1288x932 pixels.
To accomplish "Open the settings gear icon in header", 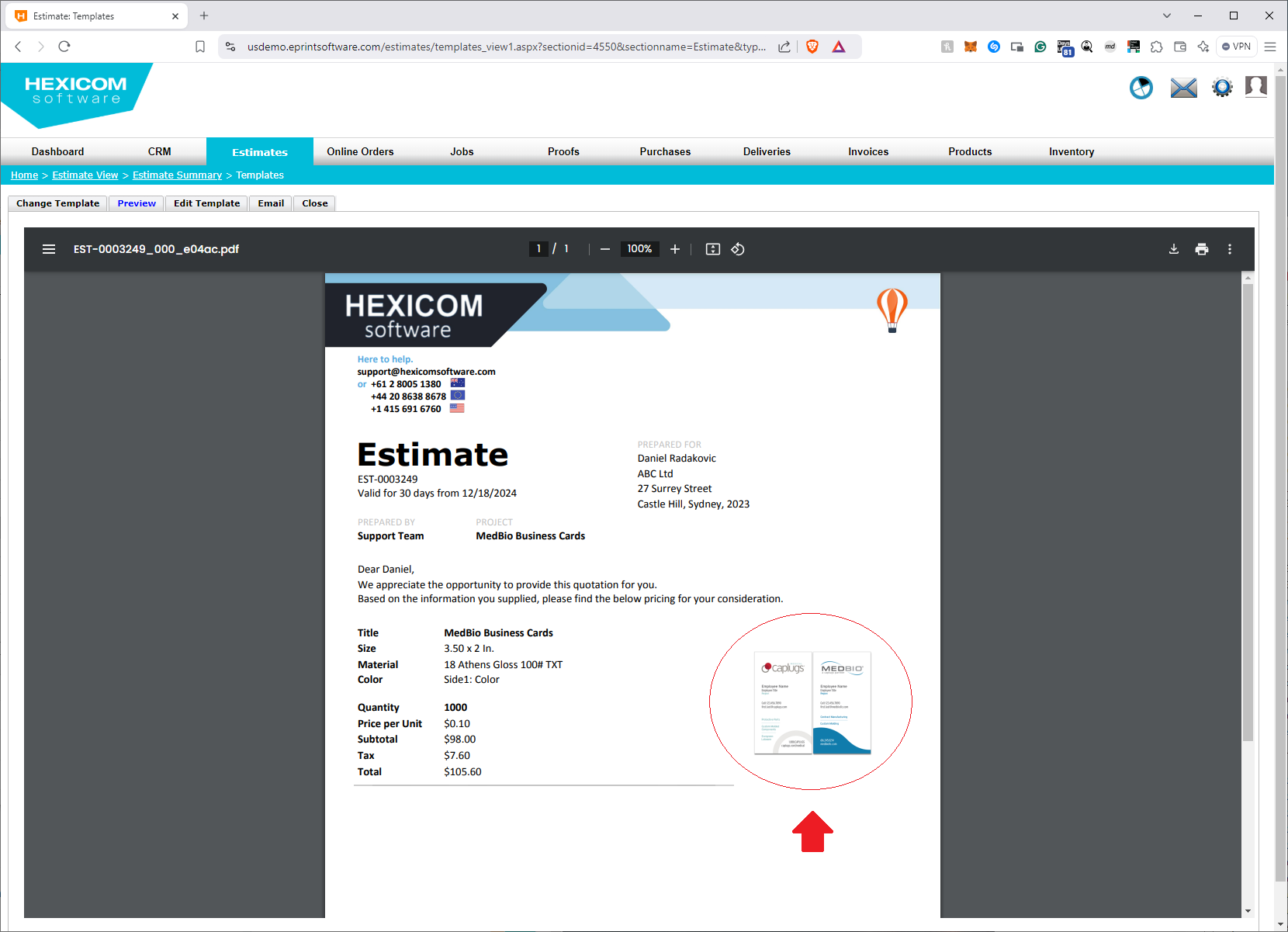I will (x=1222, y=88).
